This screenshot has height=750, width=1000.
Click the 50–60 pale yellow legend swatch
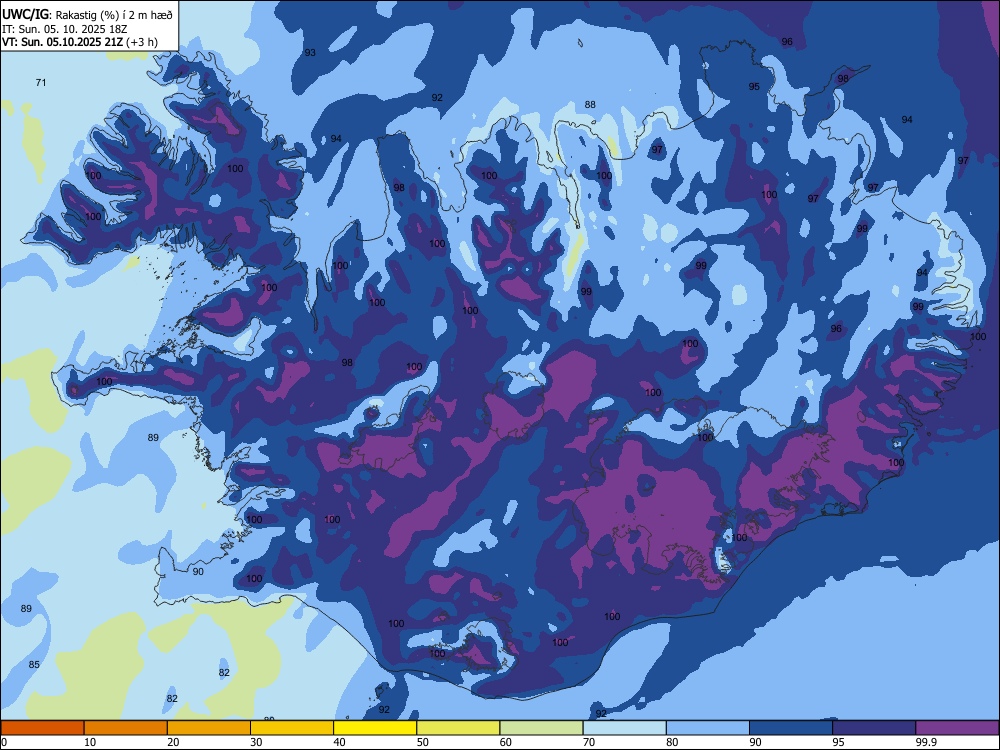coord(459,728)
